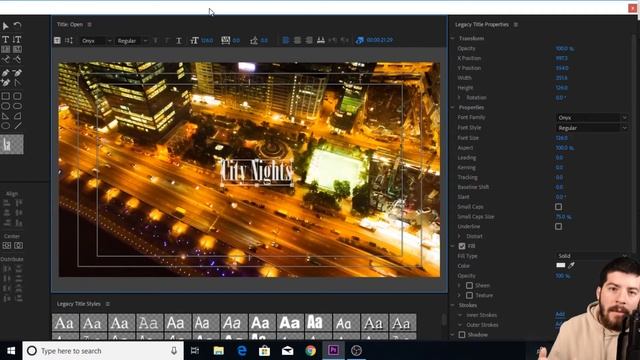Align title text left
Image resolution: width=640 pixels, height=360 pixels.
click(286, 40)
